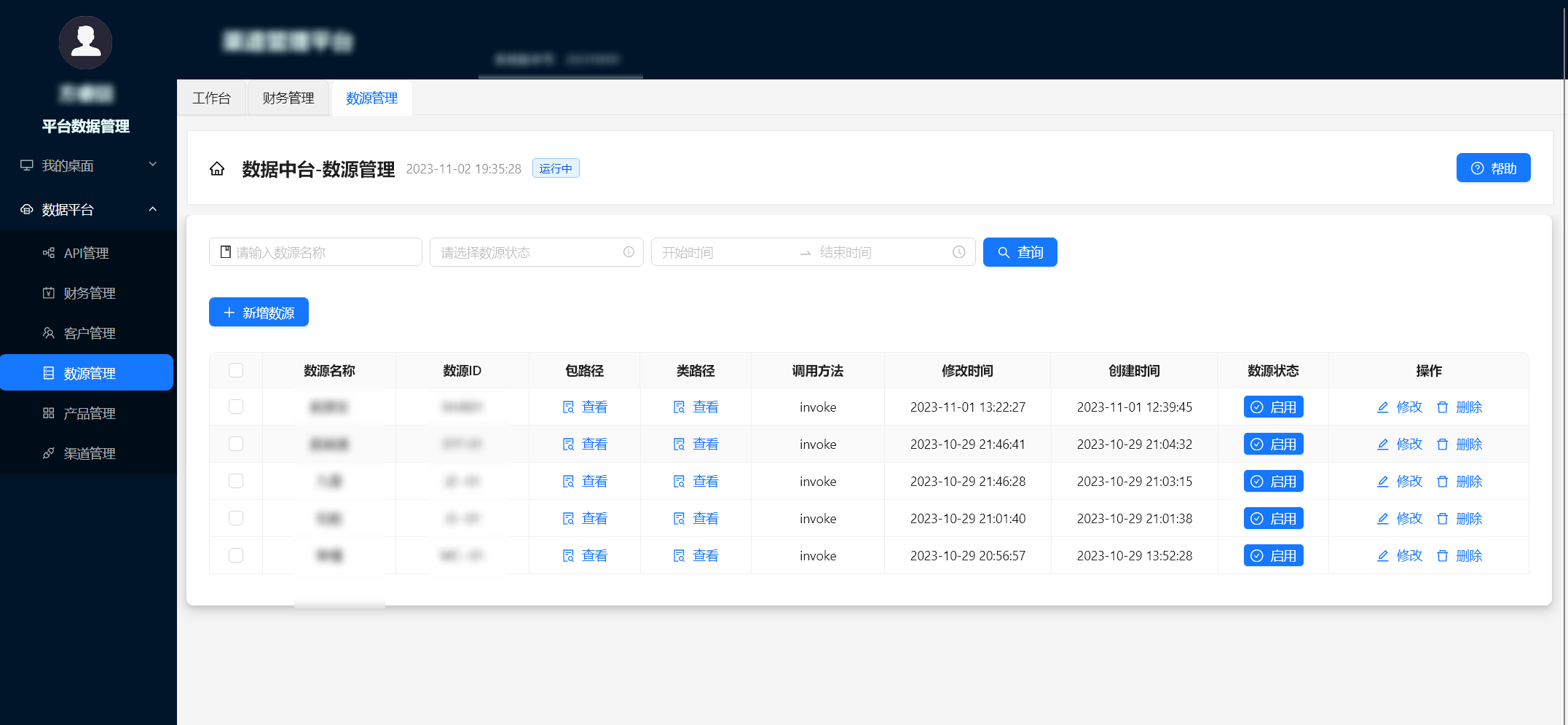Screen dimensions: 1568x725
Task: Open the 请选择数源状态 dropdown
Action: [x=537, y=252]
